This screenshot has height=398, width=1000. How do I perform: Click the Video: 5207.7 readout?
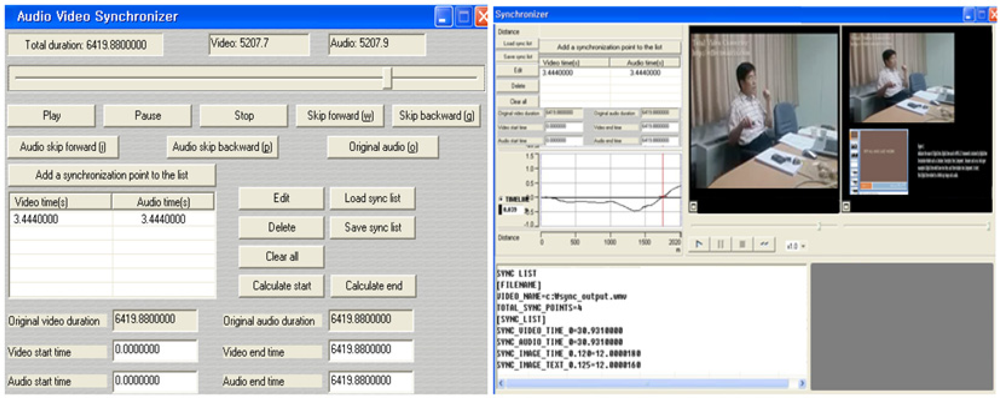(x=259, y=45)
